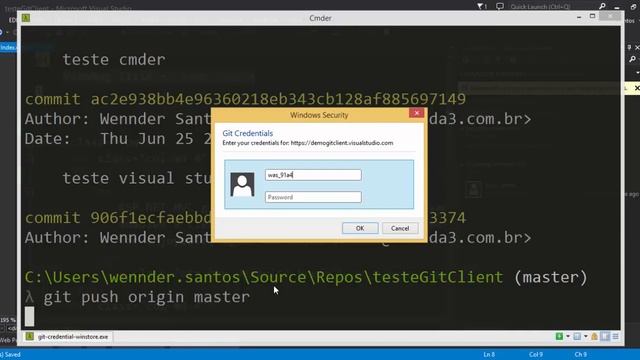Click the 'teste cmder' commit message text
Image resolution: width=640 pixels, height=360 pixels.
[114, 60]
